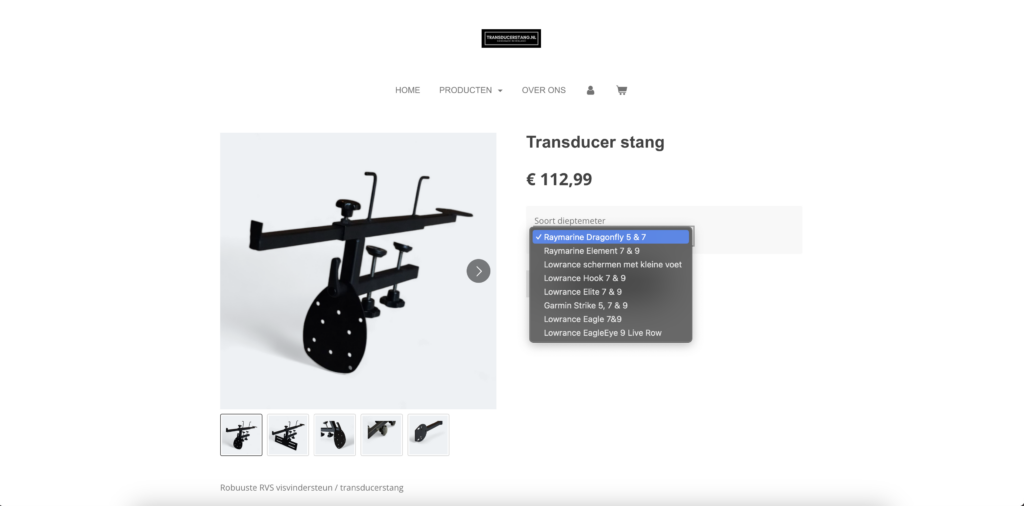Show the third product thumbnail
This screenshot has width=1024, height=506.
pos(335,435)
